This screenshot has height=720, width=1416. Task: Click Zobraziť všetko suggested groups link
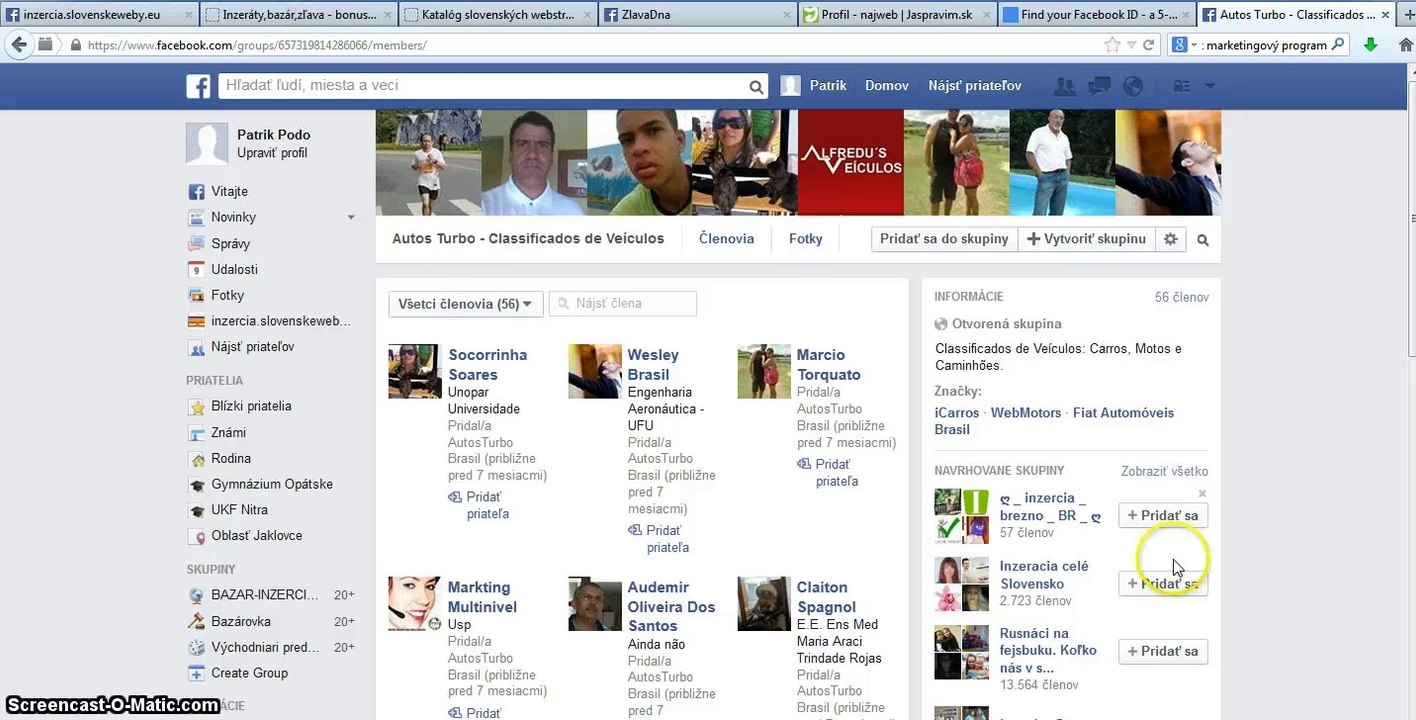[1164, 471]
